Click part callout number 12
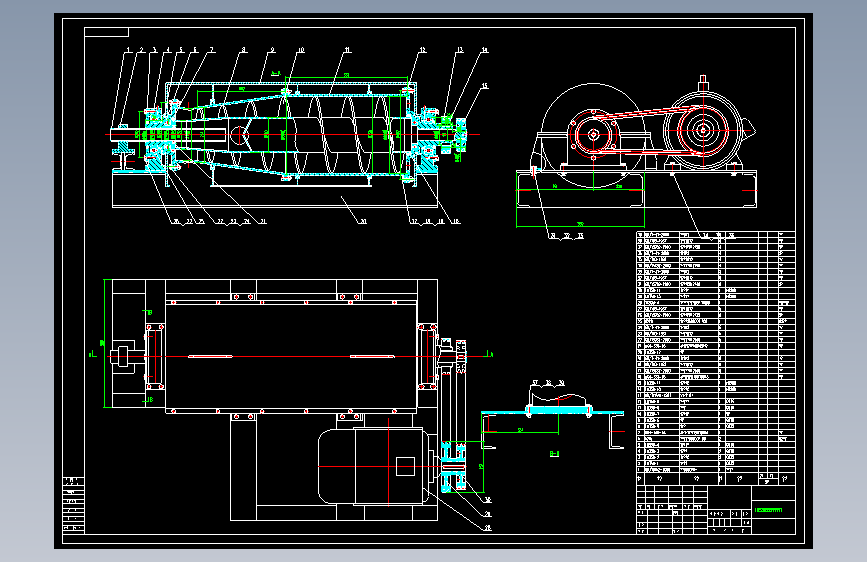 pyautogui.click(x=422, y=50)
